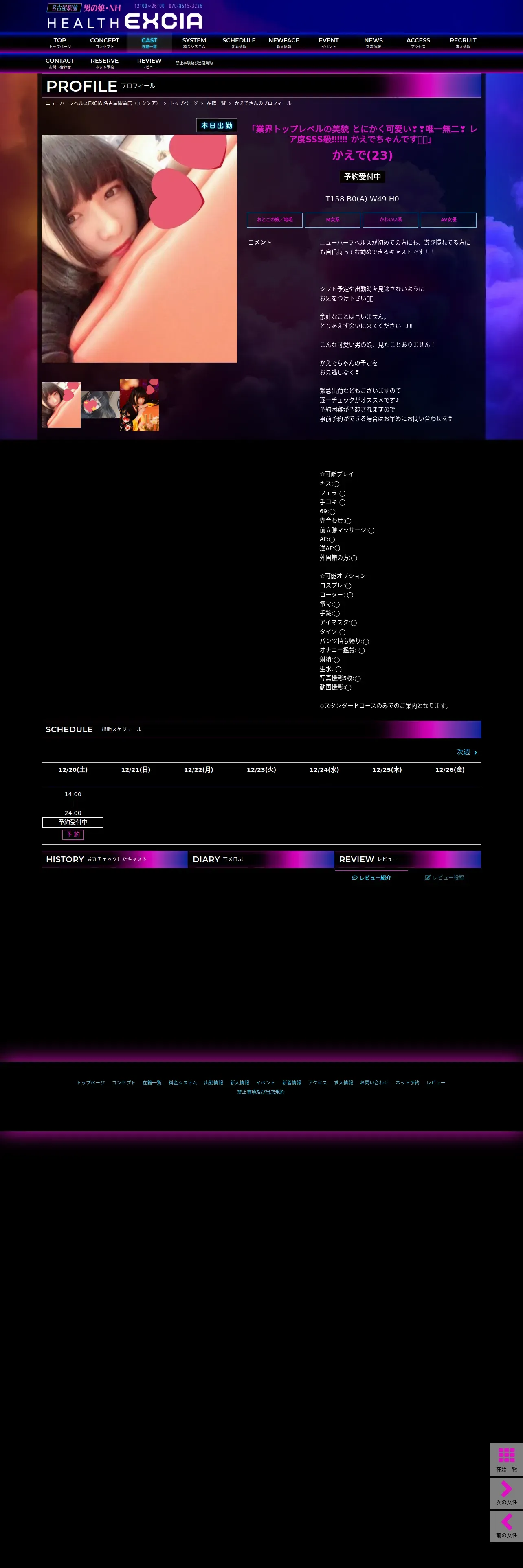
Task: Click the M女系 tag
Action: click(332, 220)
